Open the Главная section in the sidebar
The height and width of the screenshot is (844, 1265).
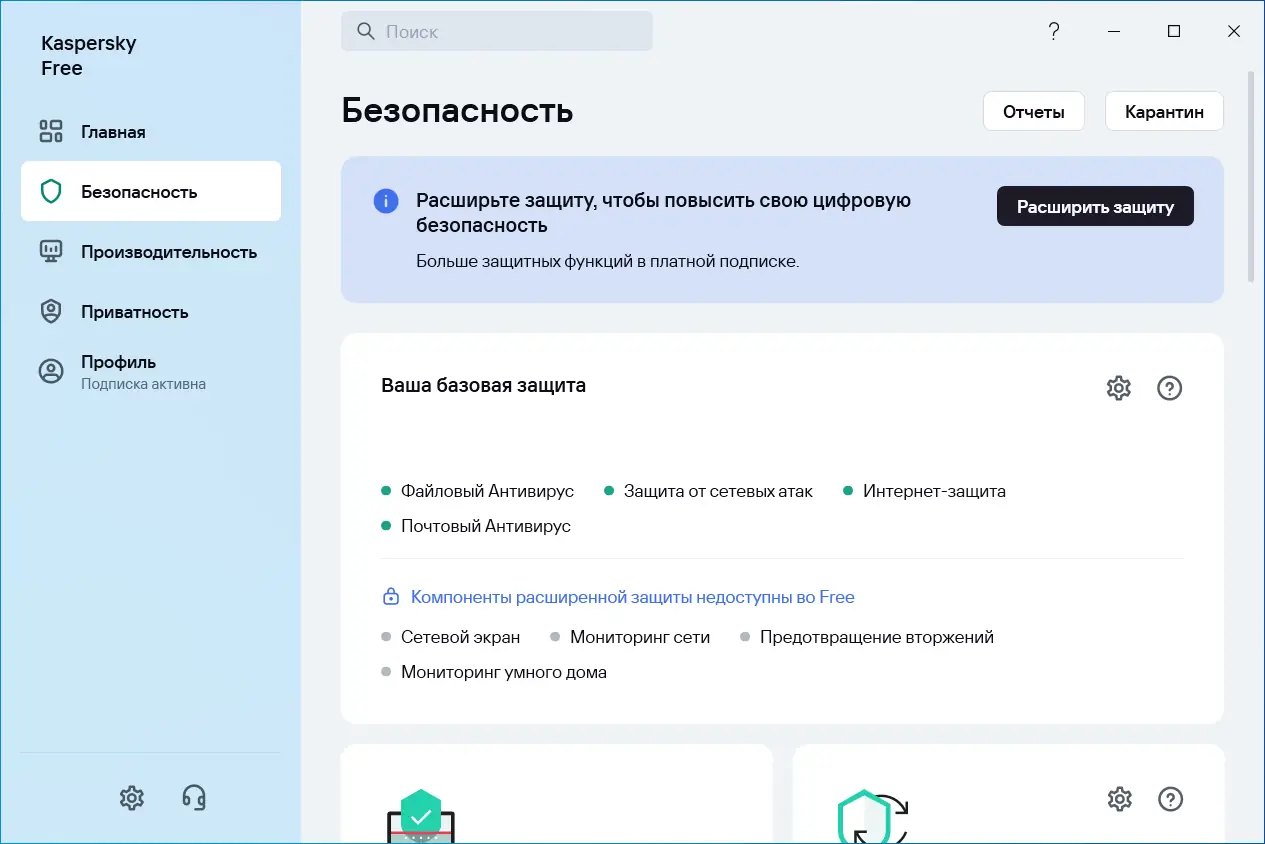(x=112, y=131)
